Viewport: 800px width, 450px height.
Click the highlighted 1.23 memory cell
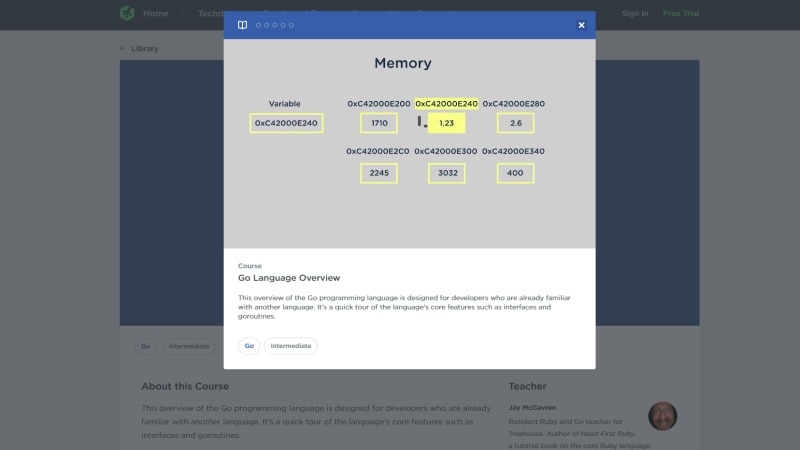tap(446, 123)
